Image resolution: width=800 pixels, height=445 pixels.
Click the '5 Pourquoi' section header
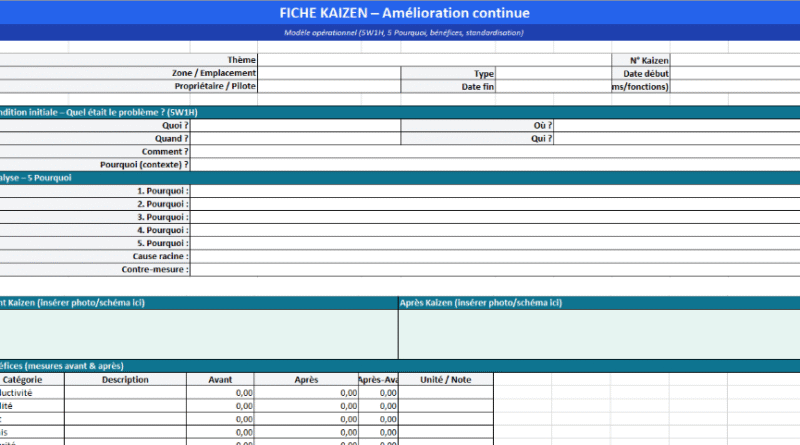[400, 178]
